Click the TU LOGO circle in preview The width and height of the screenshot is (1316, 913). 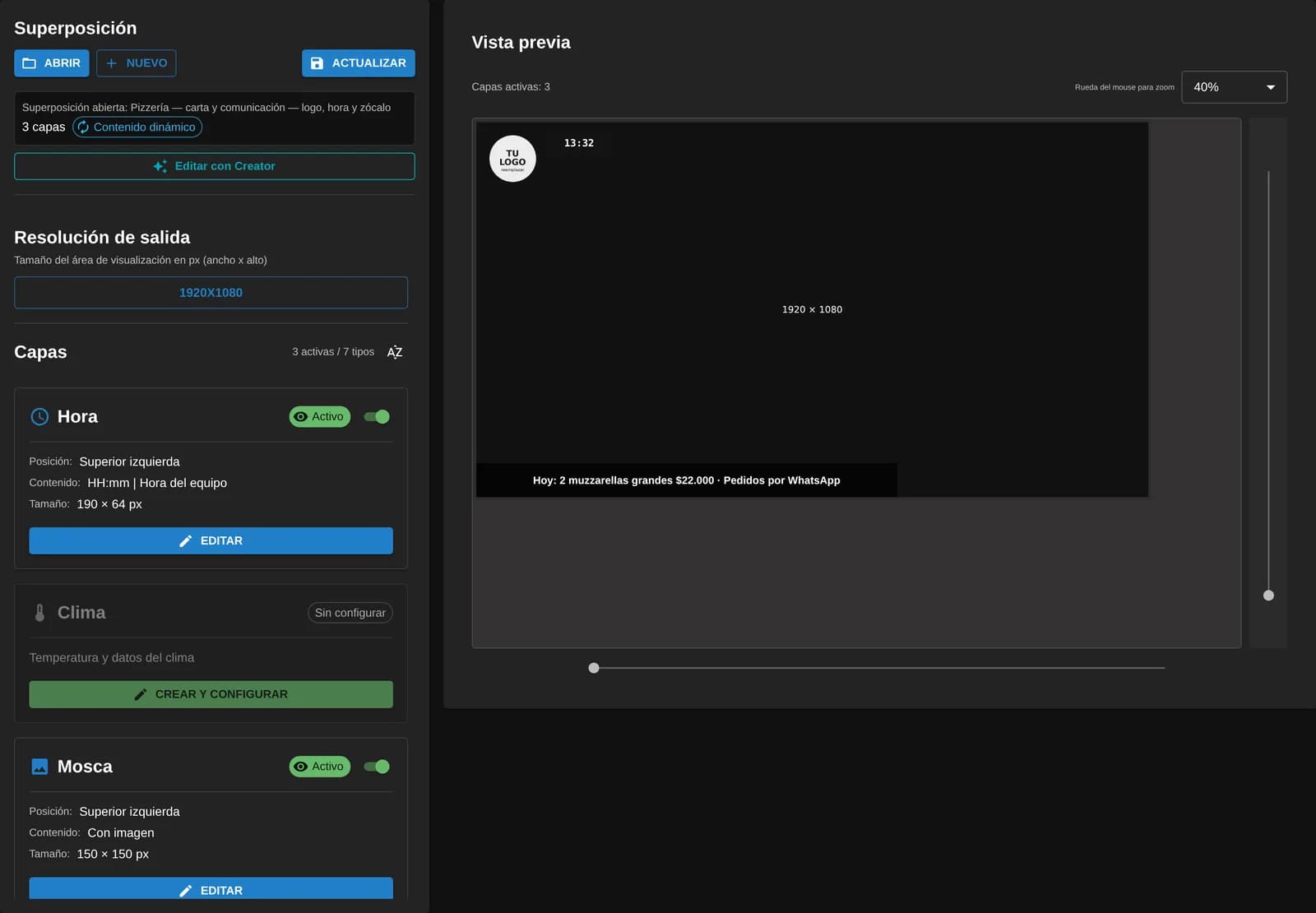point(512,159)
